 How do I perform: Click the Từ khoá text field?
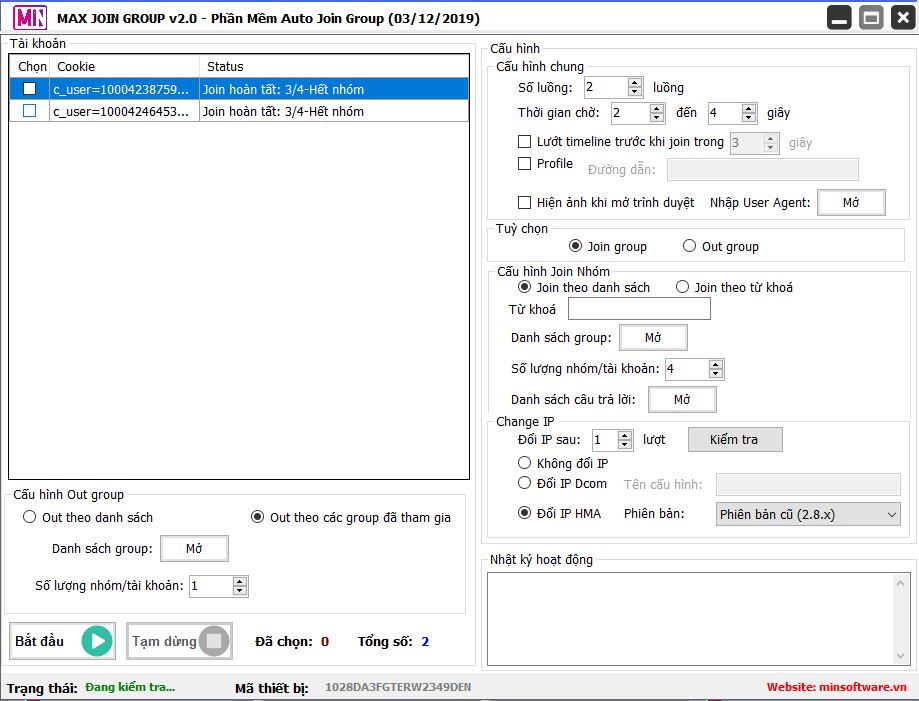coord(639,309)
